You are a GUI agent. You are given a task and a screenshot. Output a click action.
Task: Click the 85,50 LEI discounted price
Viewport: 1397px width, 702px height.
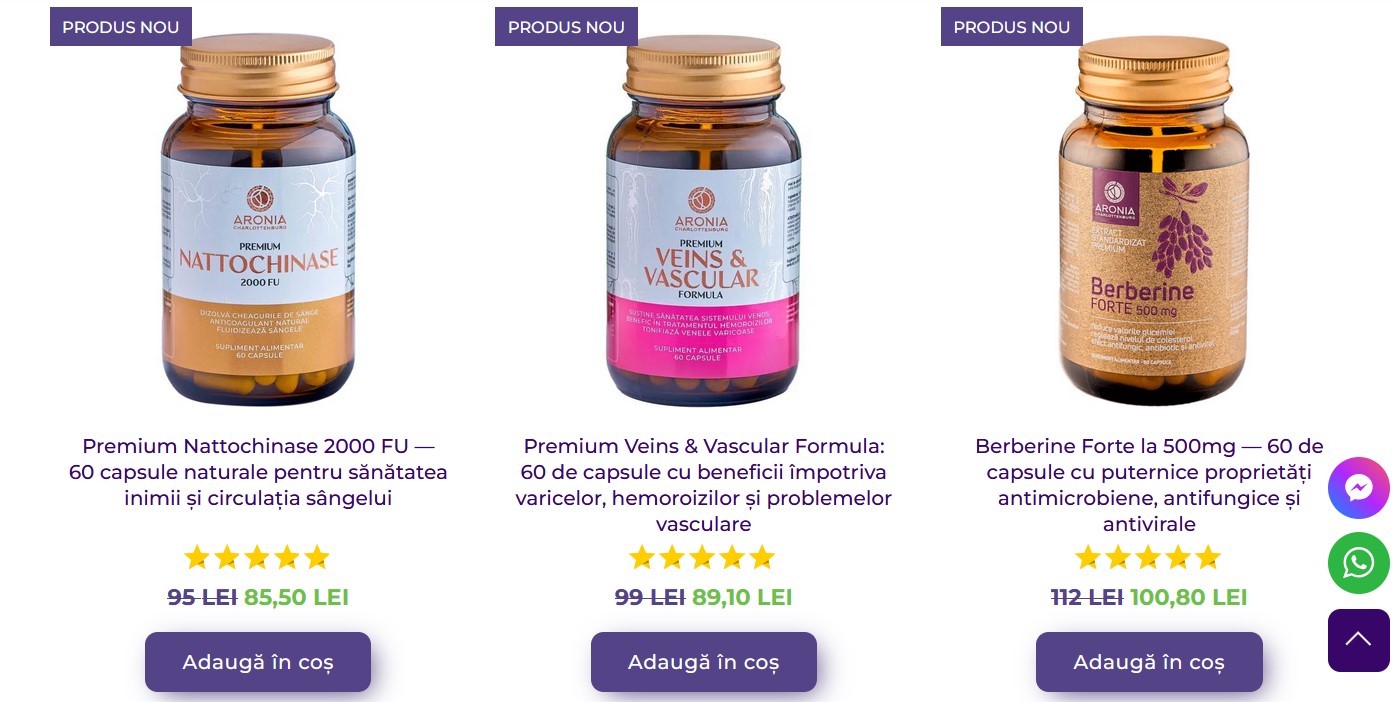[296, 598]
